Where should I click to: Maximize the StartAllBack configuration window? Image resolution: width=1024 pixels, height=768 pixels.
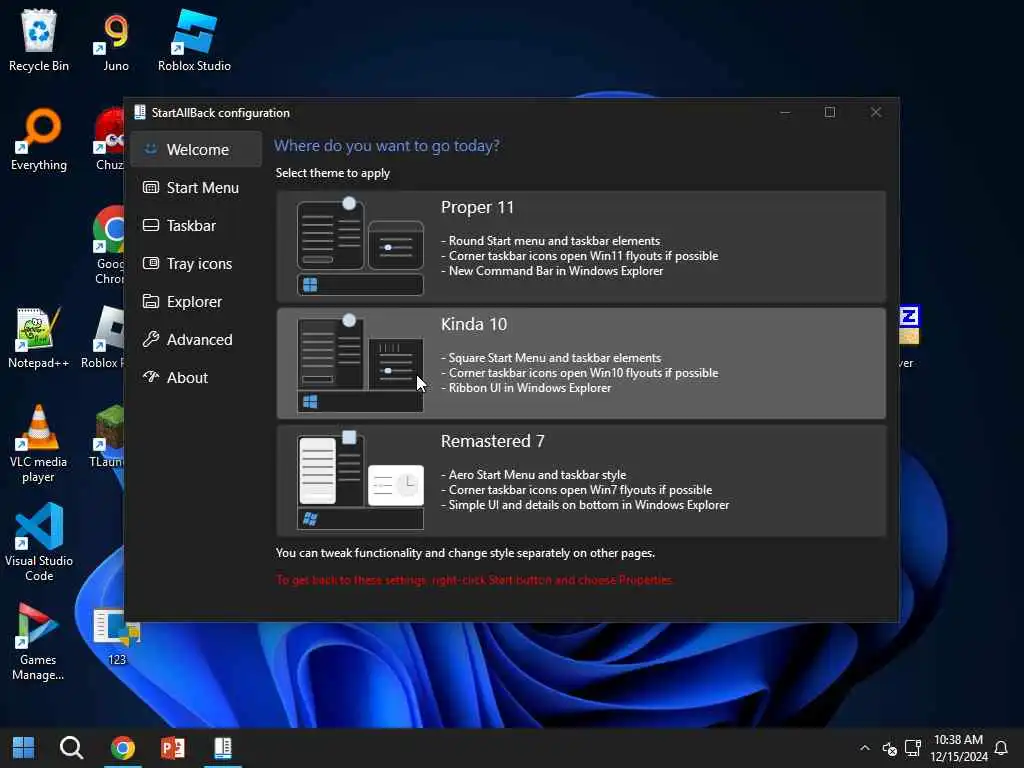point(830,112)
